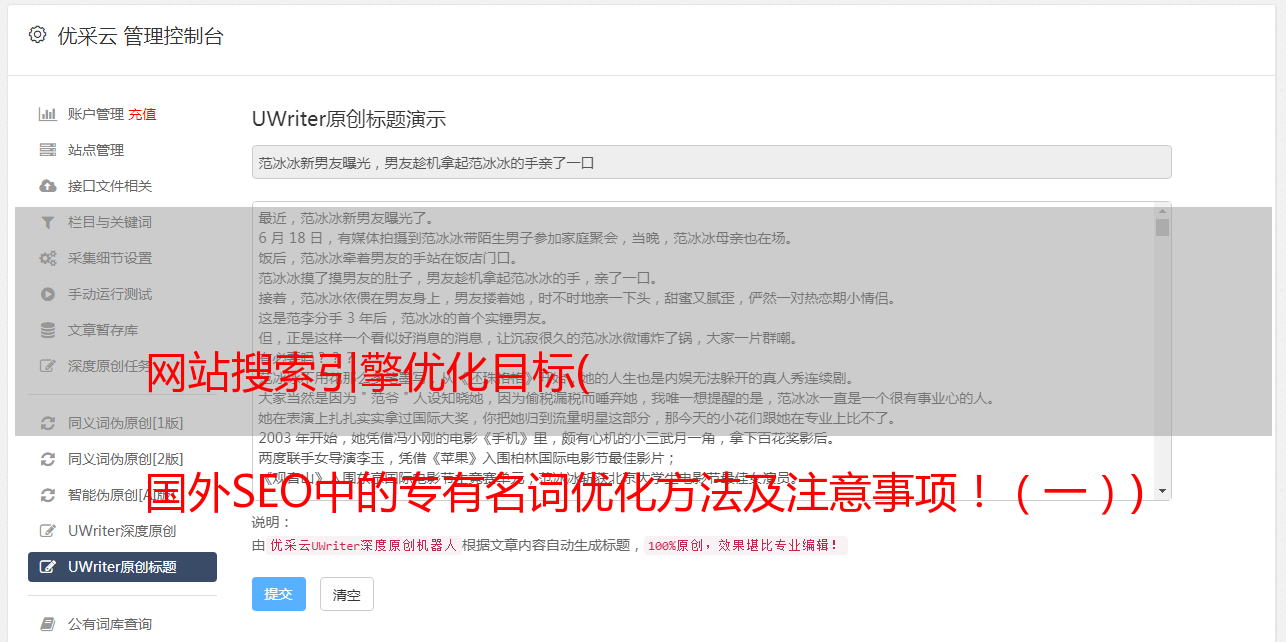This screenshot has width=1286, height=642.
Task: Select the database icon for 文章暂存库
Action: pos(47,330)
